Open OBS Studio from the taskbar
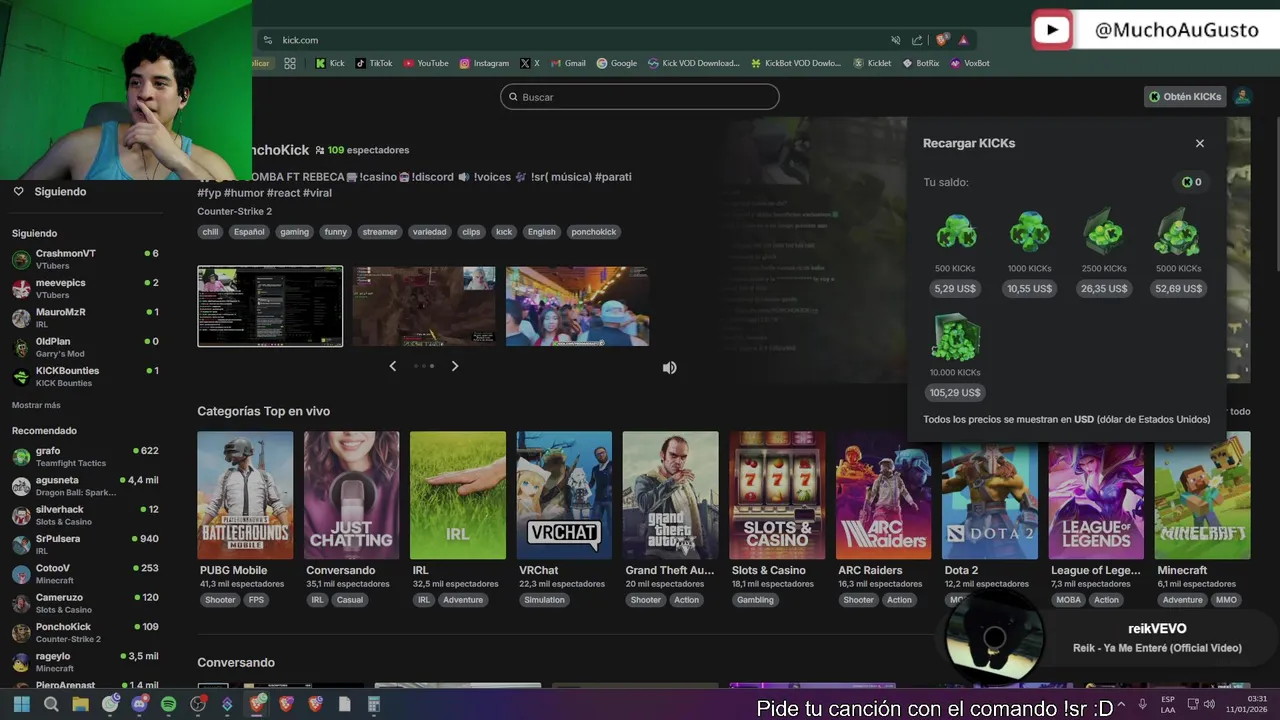Image resolution: width=1280 pixels, height=720 pixels. point(198,704)
